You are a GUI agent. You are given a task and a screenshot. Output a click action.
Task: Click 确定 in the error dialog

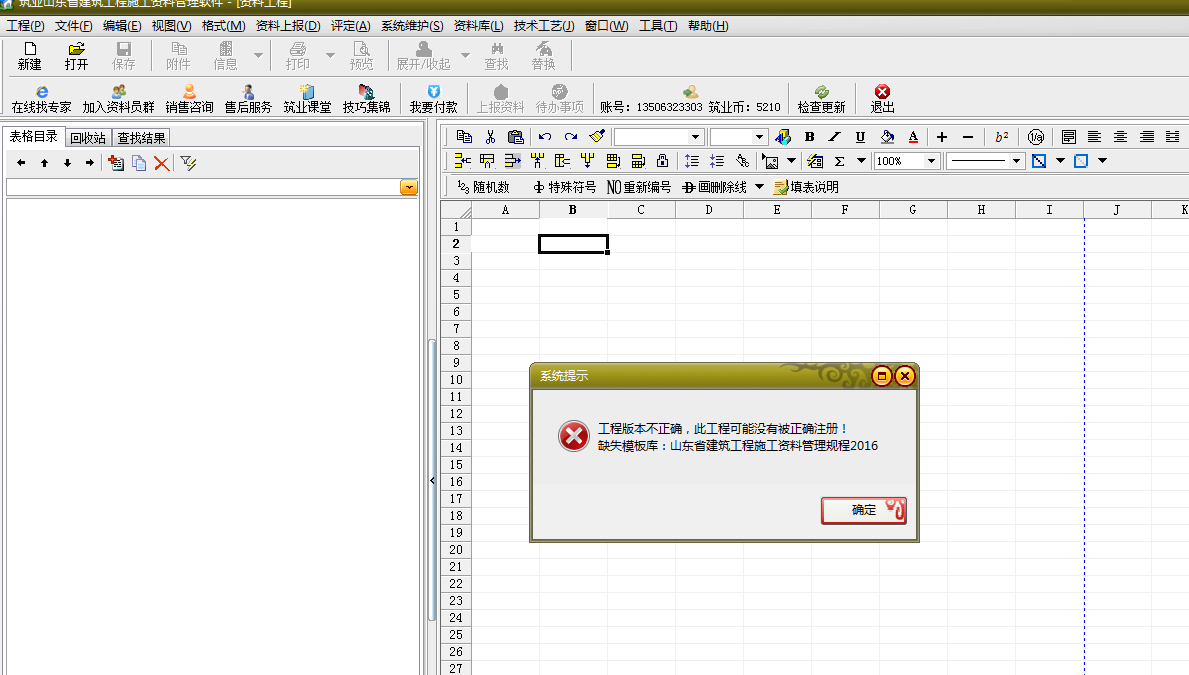[864, 510]
